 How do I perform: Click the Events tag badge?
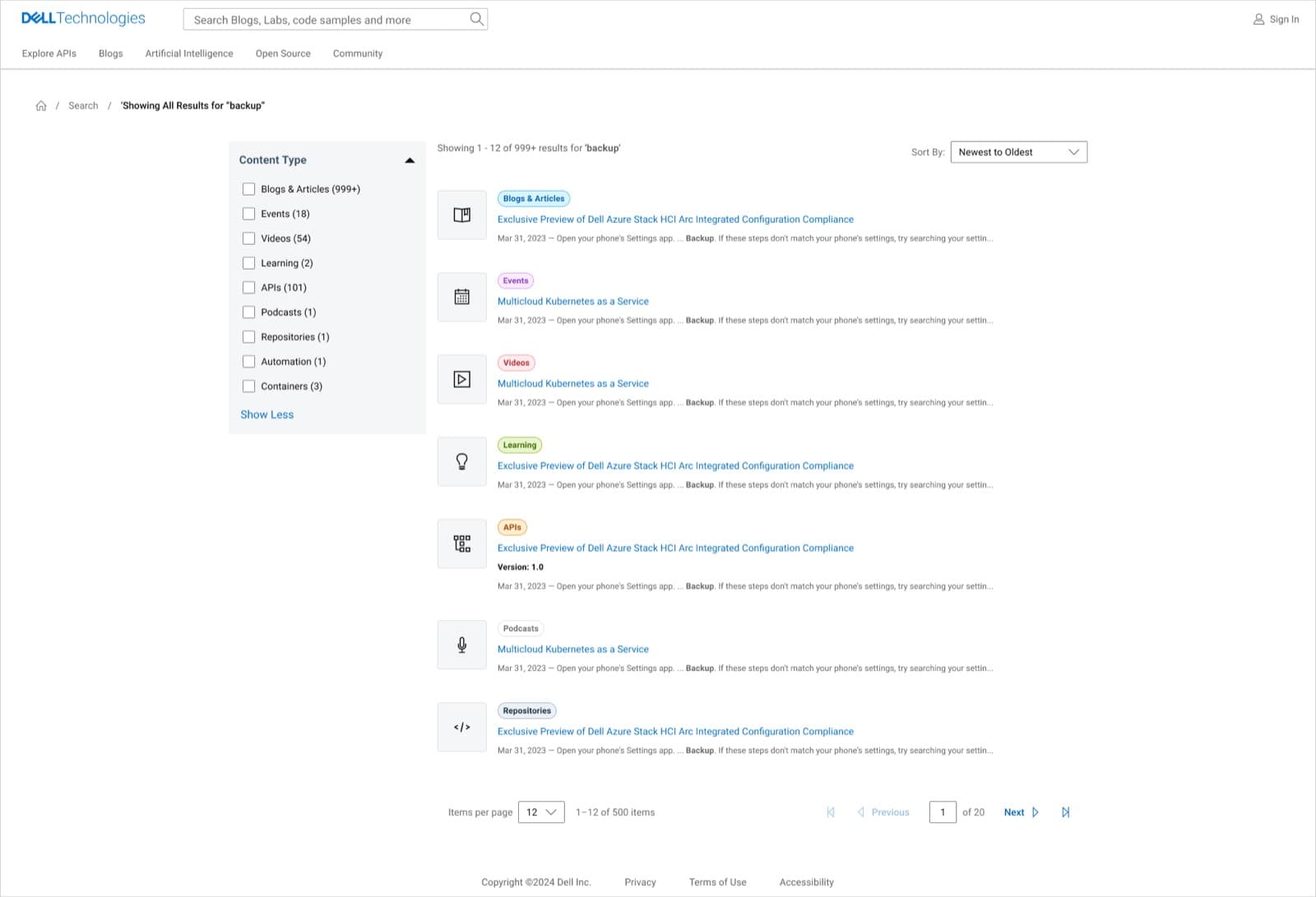tap(516, 280)
